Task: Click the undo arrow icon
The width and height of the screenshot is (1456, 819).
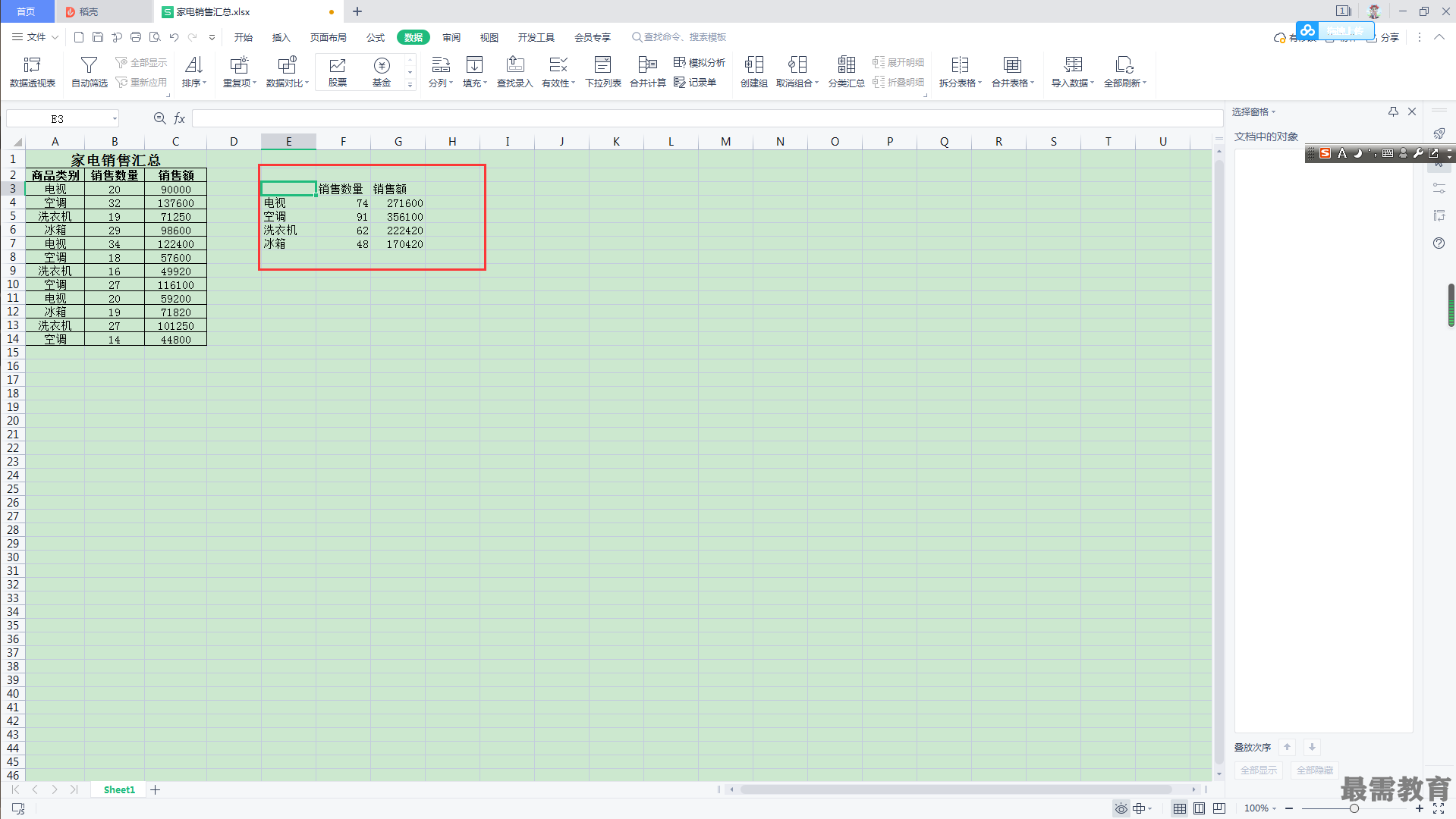Action: 174,36
